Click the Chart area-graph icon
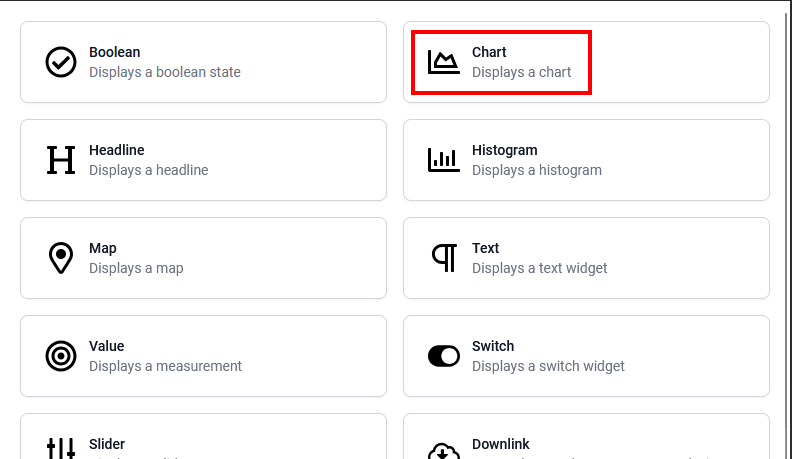Image resolution: width=792 pixels, height=459 pixels. [443, 62]
